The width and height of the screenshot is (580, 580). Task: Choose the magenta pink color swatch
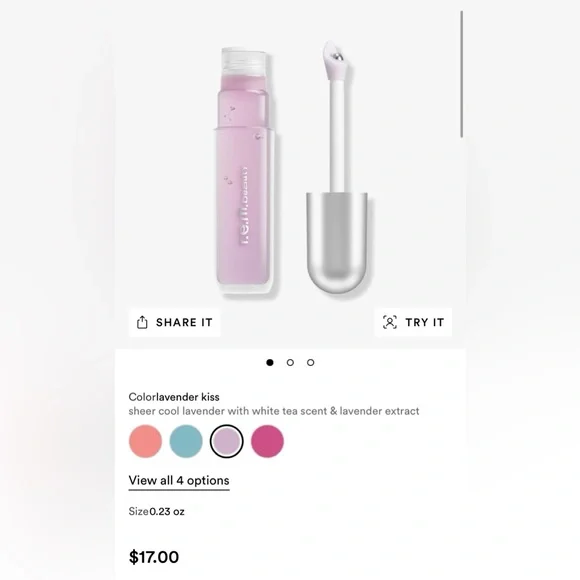pyautogui.click(x=267, y=441)
